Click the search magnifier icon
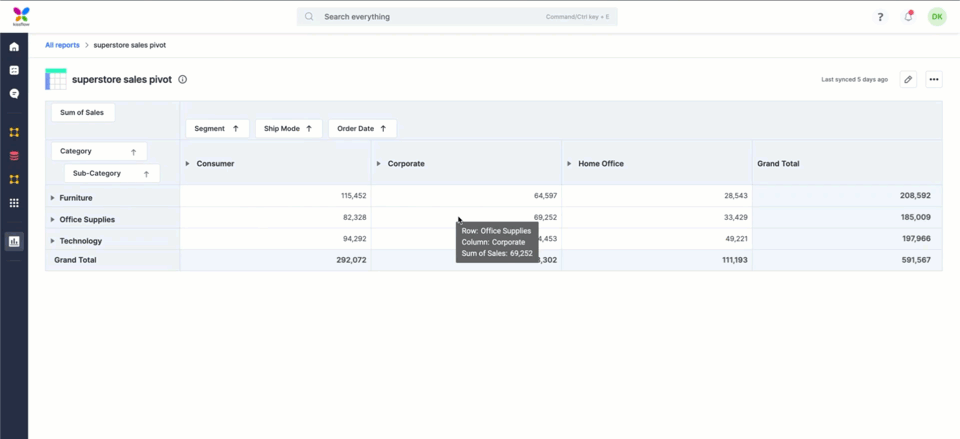960x439 pixels. pos(309,17)
